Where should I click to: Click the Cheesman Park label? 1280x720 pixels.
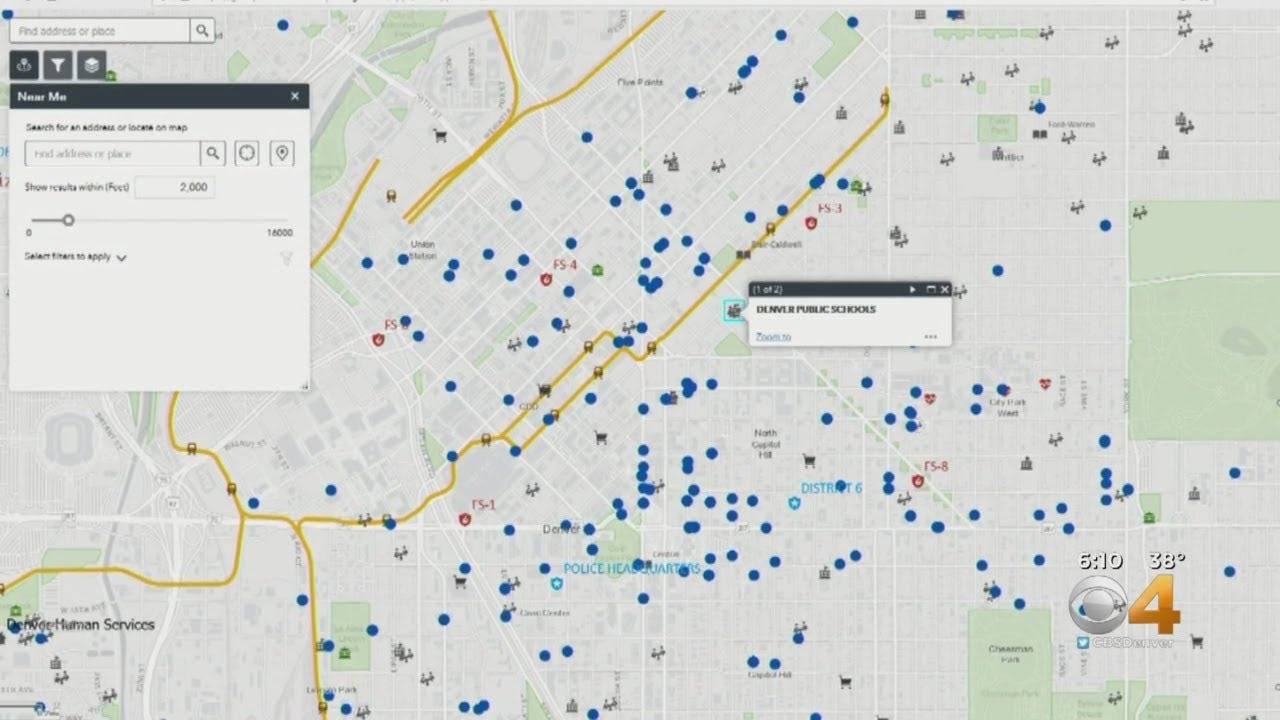click(x=1010, y=654)
